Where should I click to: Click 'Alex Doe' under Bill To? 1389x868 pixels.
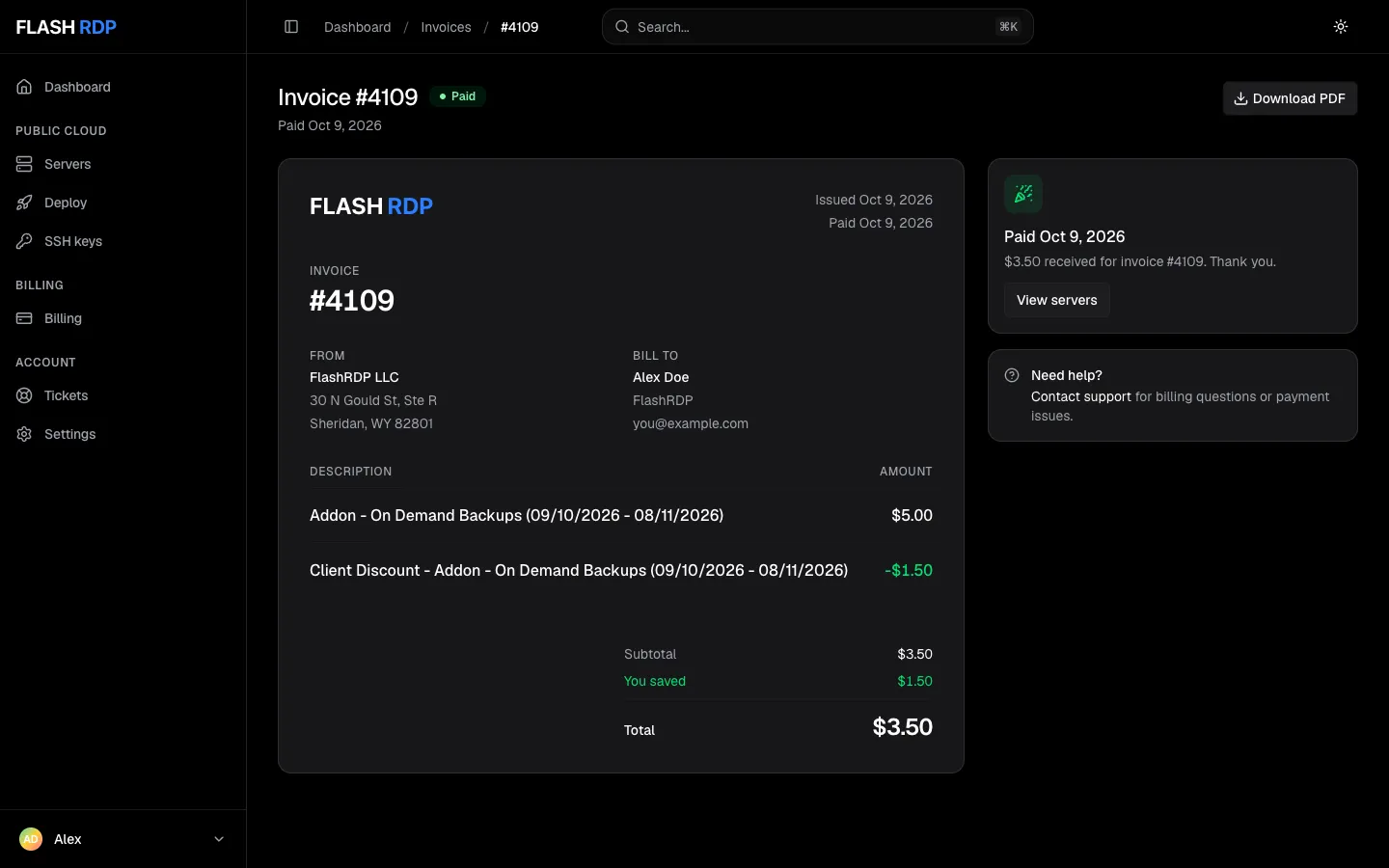click(x=661, y=377)
